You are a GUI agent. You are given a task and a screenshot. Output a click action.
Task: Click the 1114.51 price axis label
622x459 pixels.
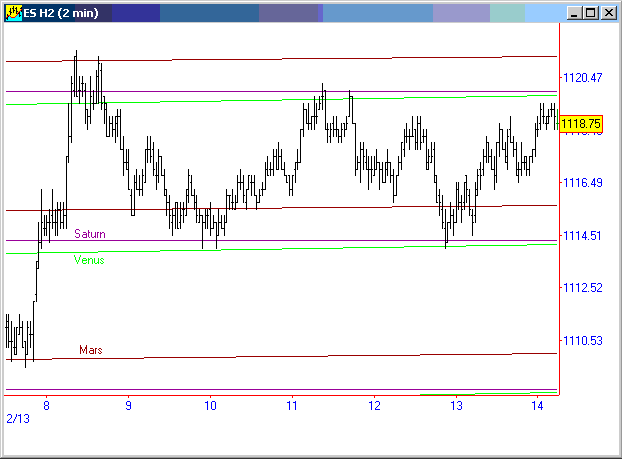click(581, 236)
